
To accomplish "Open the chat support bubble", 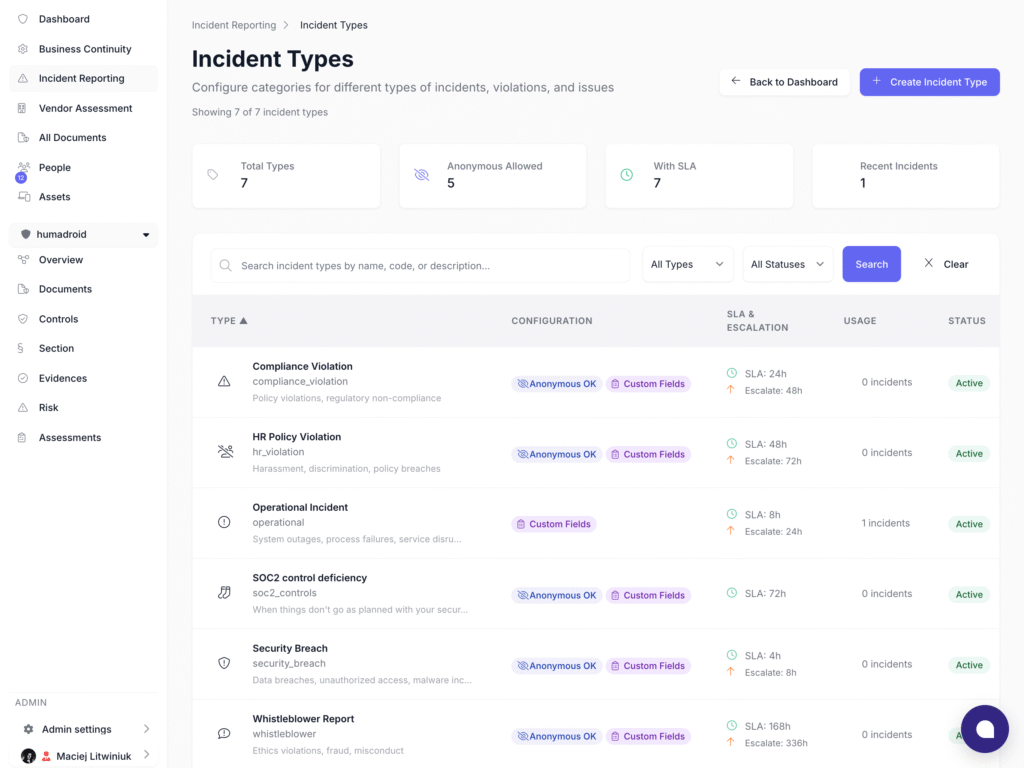I will tap(984, 728).
